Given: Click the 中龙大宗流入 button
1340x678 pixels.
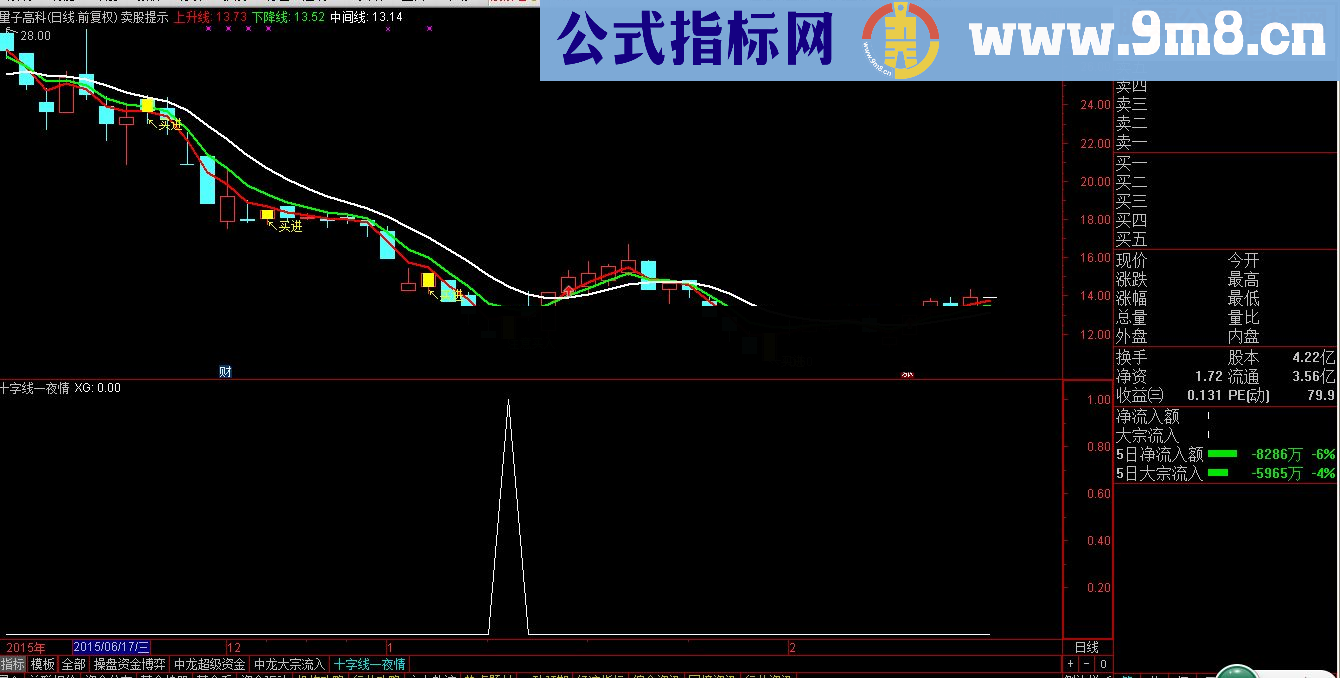Looking at the screenshot, I should [x=289, y=663].
